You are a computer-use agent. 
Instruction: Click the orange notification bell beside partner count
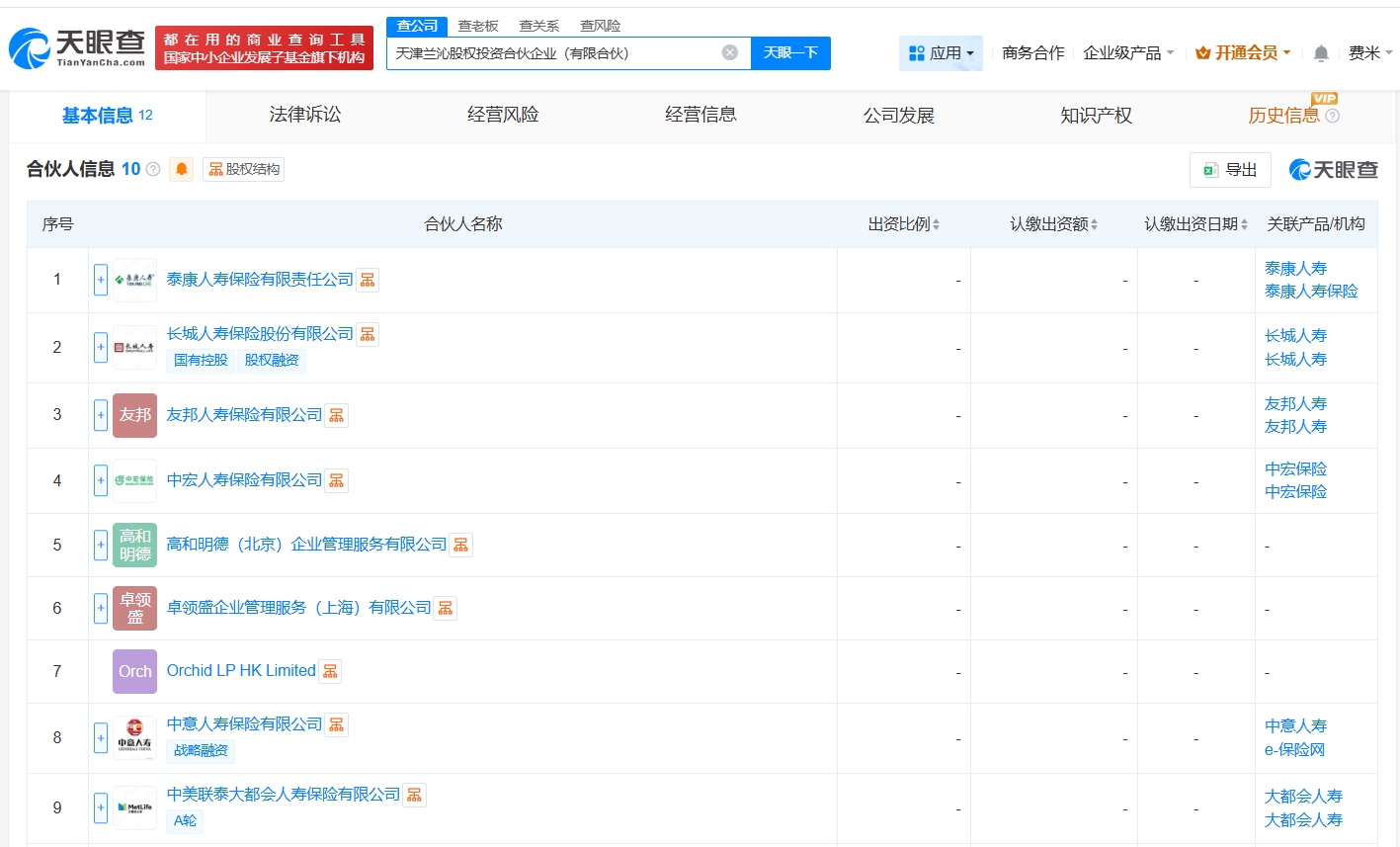tap(181, 169)
